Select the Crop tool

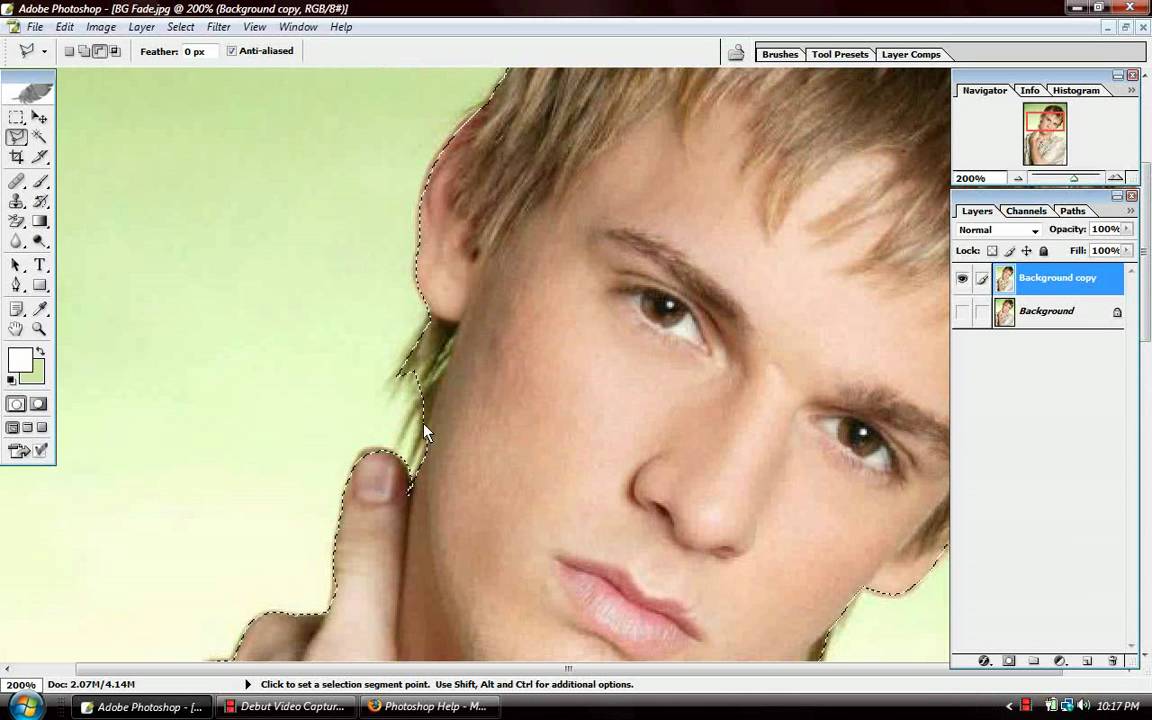click(16, 157)
